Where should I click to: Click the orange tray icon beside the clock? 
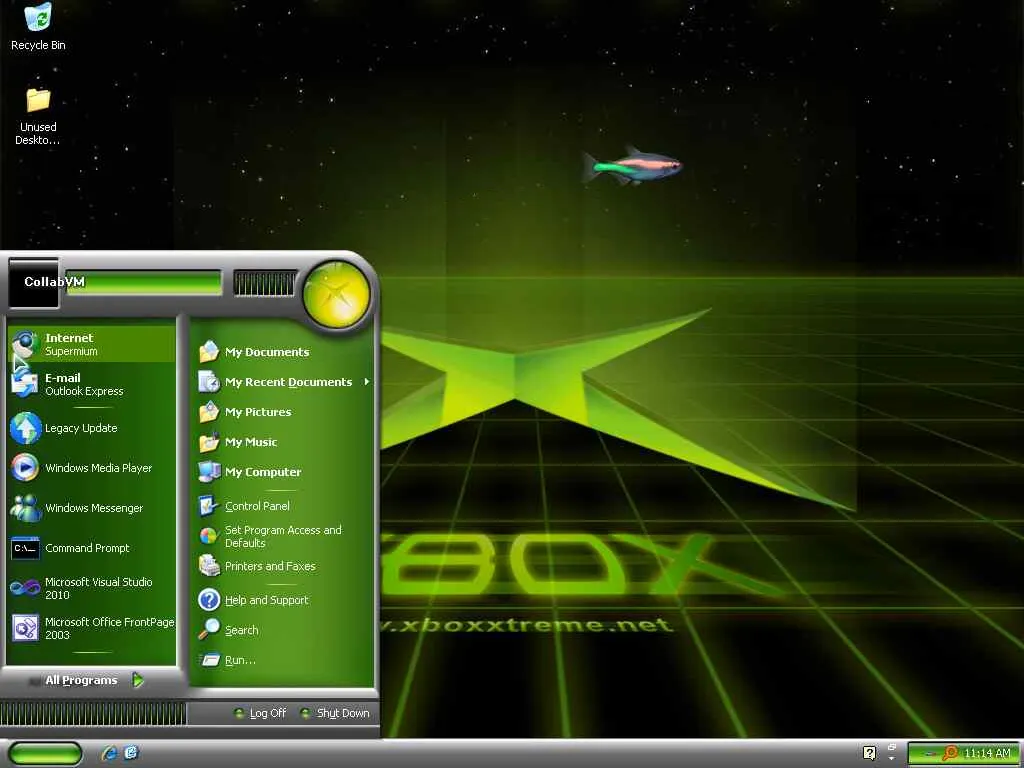click(x=950, y=754)
